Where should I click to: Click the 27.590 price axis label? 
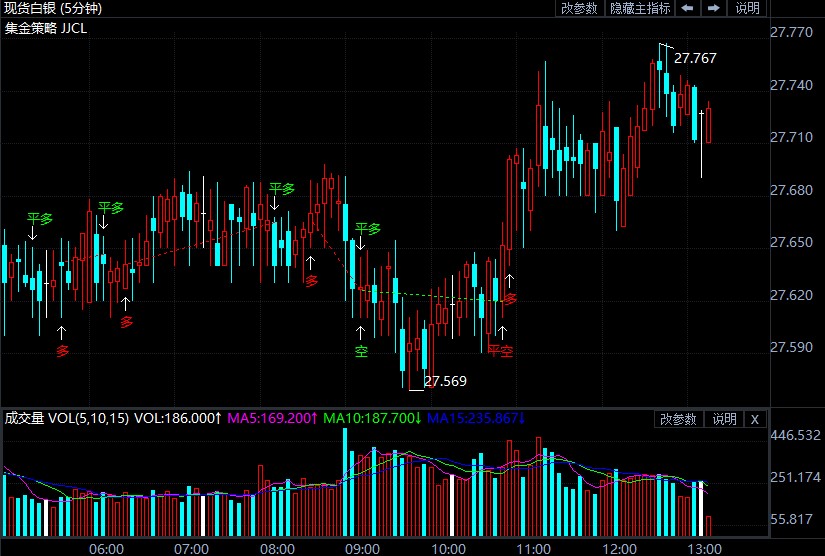[x=791, y=347]
